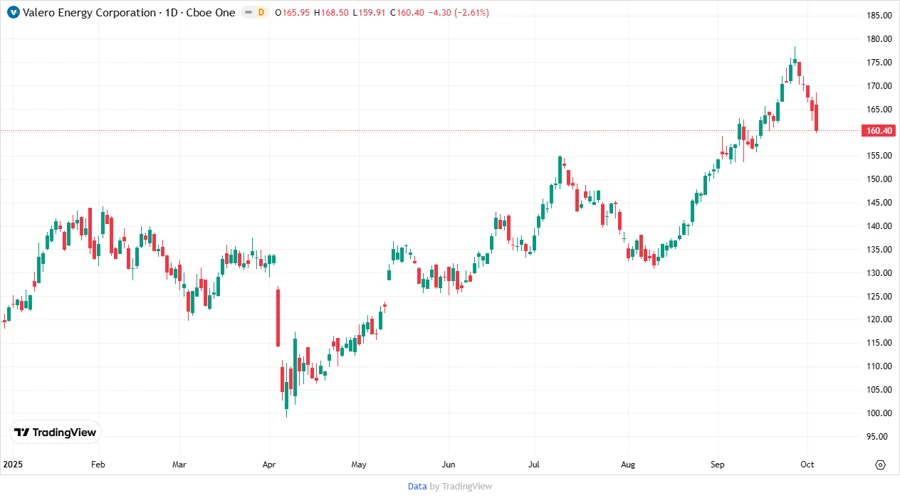900x498 pixels.
Task: Click the Valero Energy Corporation symbol title
Action: tap(84, 13)
